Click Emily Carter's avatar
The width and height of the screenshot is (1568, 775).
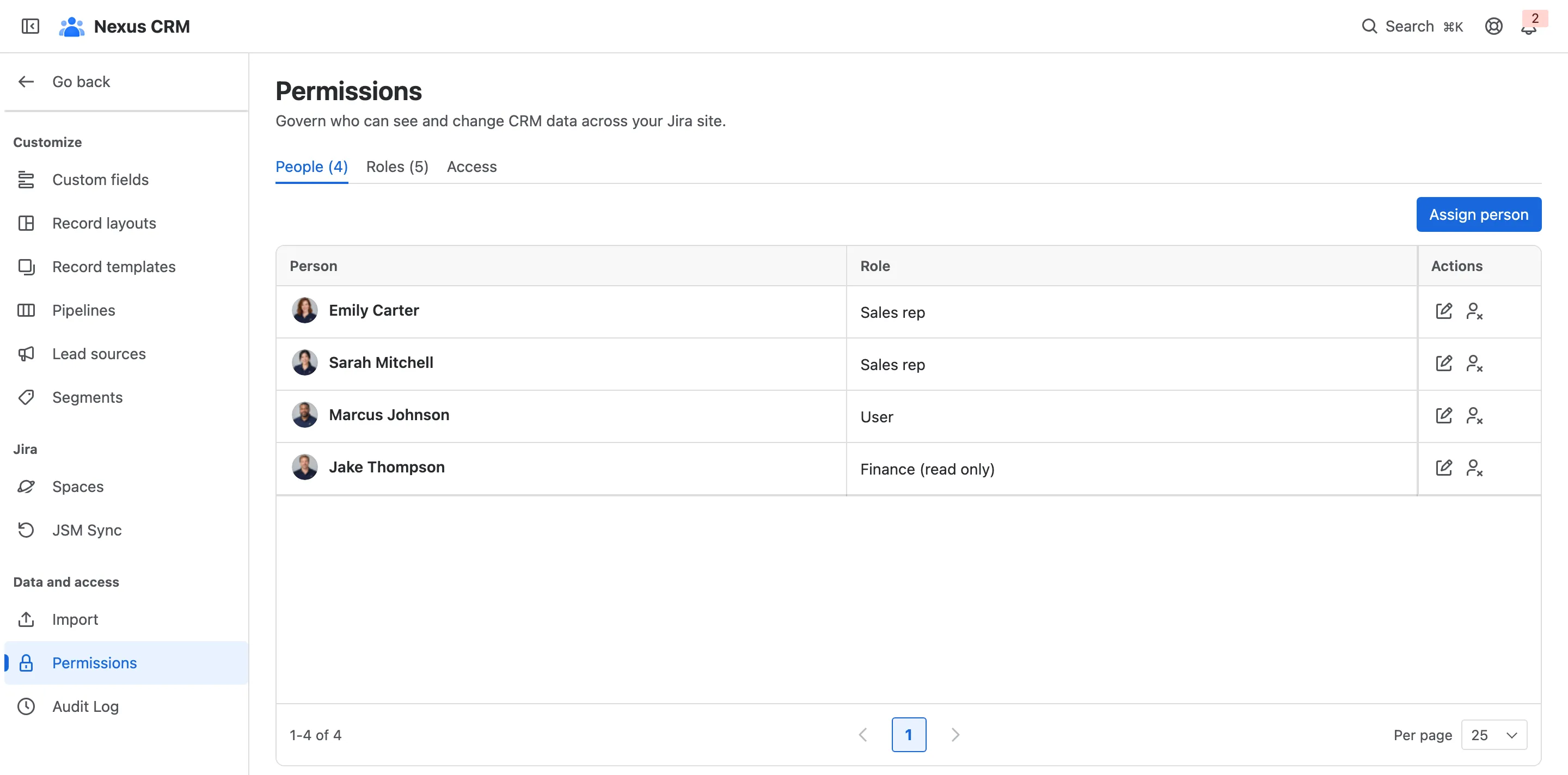click(x=304, y=310)
